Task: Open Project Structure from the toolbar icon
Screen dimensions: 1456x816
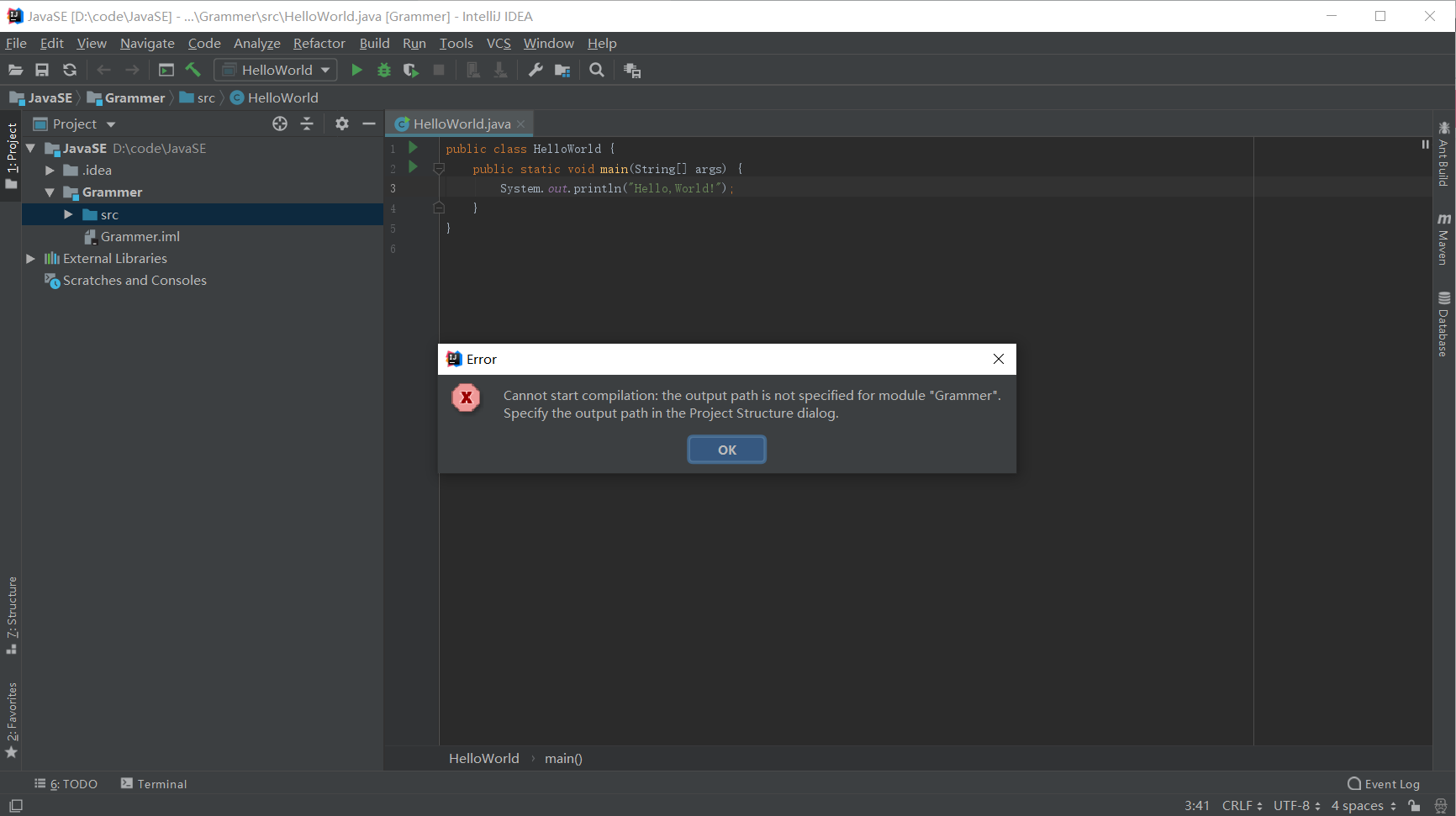Action: tap(562, 71)
